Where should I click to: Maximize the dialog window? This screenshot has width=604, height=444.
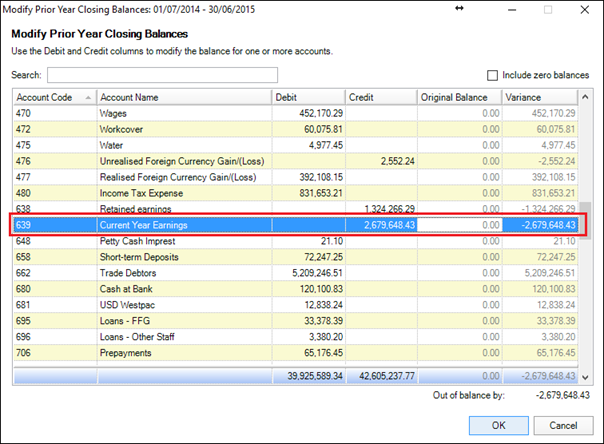click(547, 8)
